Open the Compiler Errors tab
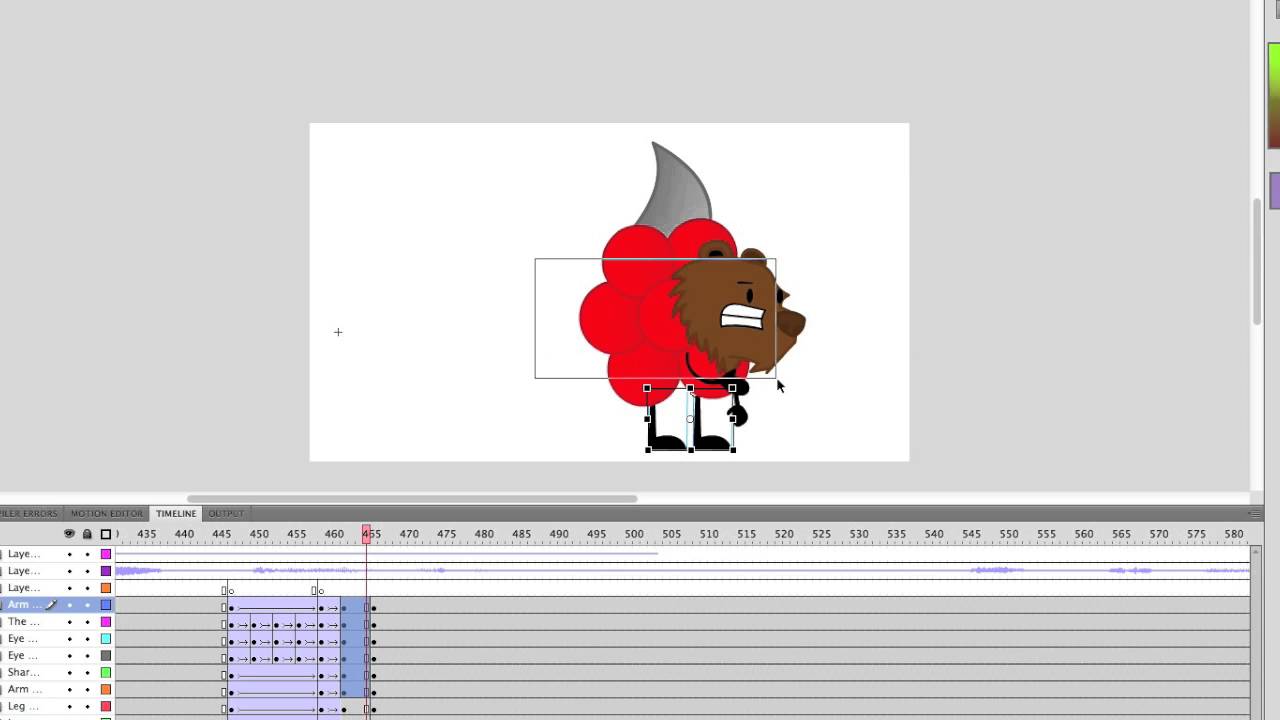Image resolution: width=1280 pixels, height=720 pixels. tap(30, 513)
